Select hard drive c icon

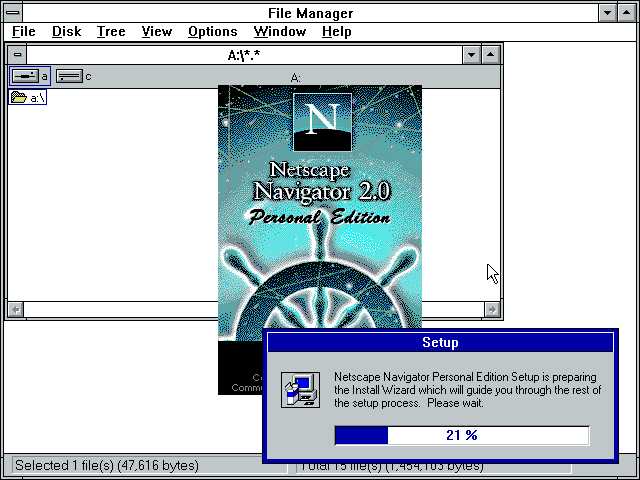74,76
